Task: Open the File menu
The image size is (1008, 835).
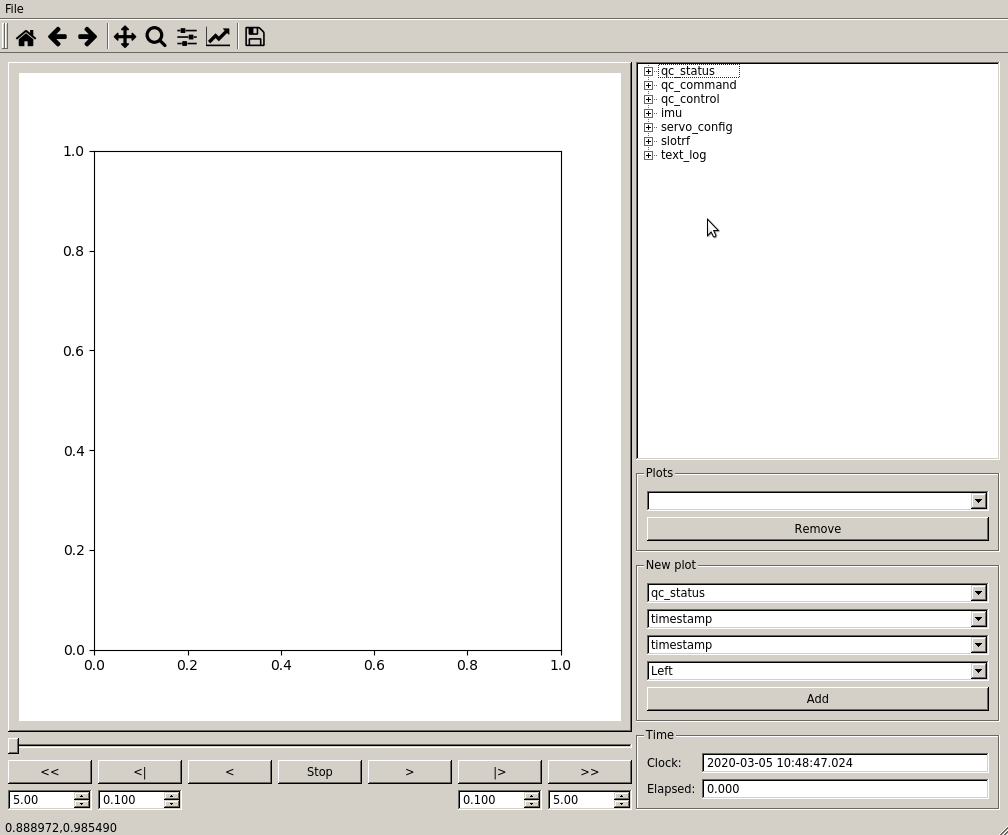Action: [x=14, y=8]
